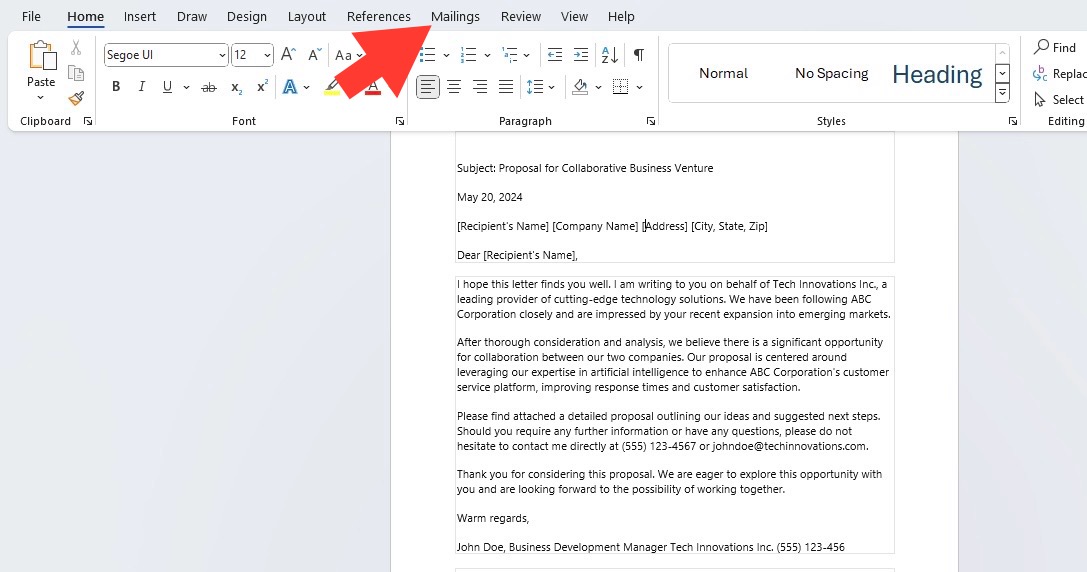Screen dimensions: 1087x572
Task: Expand the Paste options arrow
Action: pos(41,98)
